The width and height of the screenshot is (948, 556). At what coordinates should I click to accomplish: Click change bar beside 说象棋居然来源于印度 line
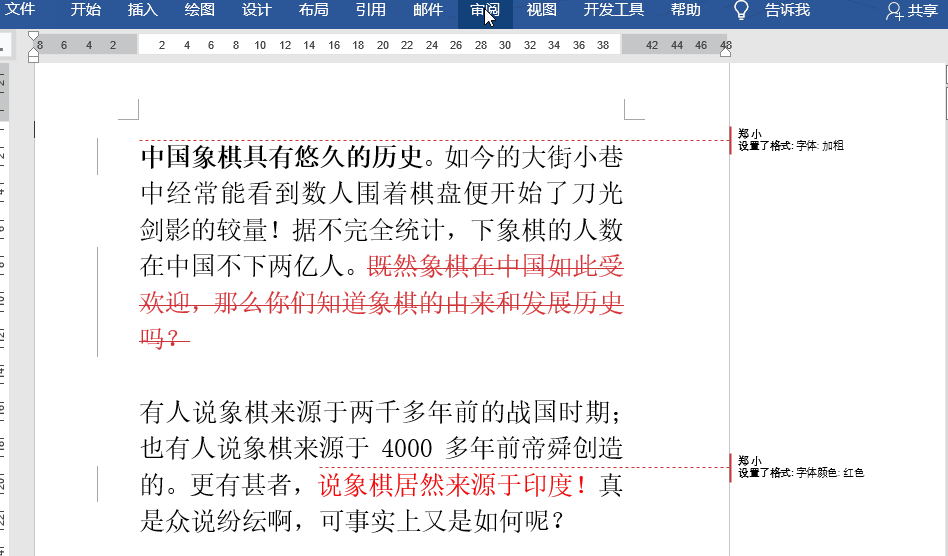click(x=97, y=487)
